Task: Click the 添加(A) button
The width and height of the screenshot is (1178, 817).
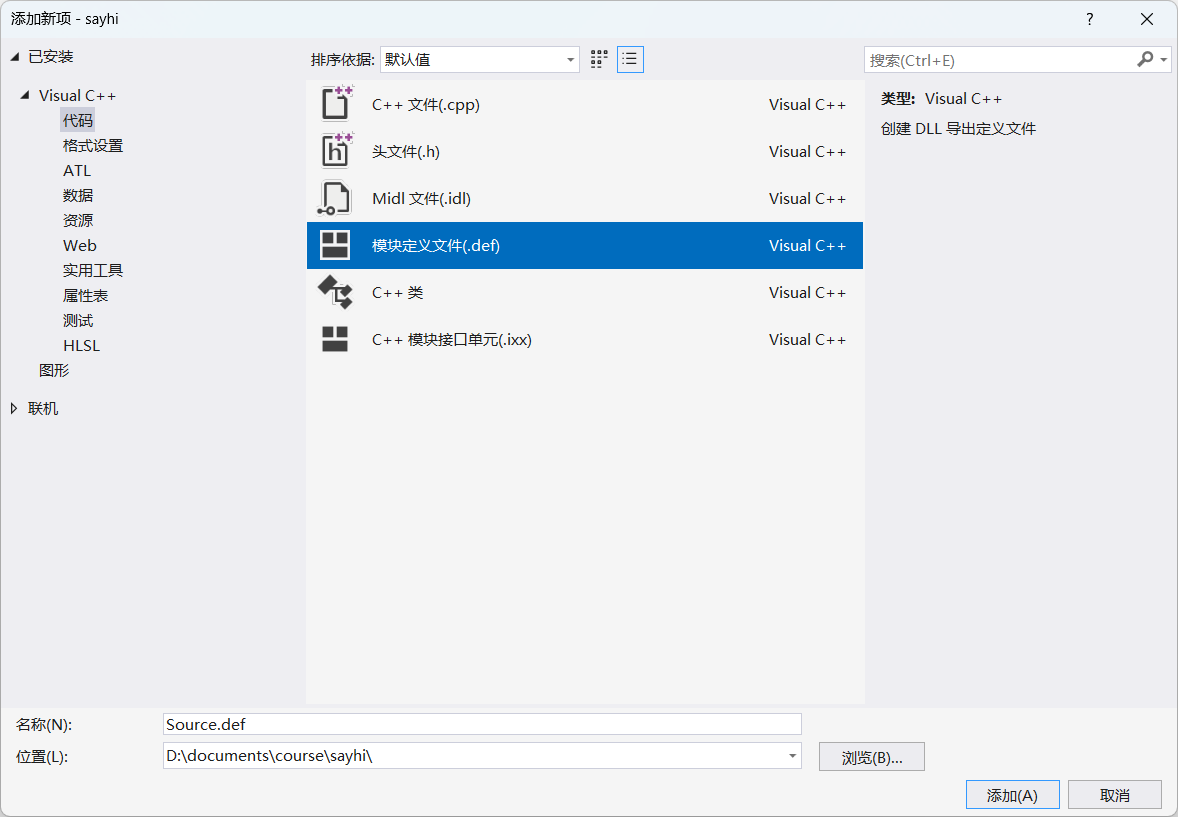Action: (1012, 795)
